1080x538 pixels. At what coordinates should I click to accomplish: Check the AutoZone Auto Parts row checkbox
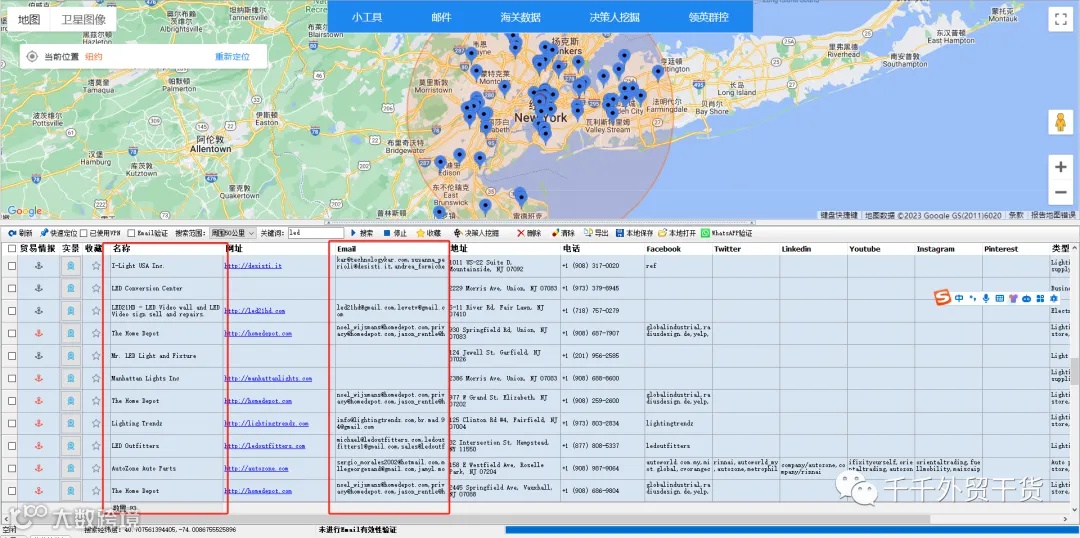pyautogui.click(x=12, y=468)
